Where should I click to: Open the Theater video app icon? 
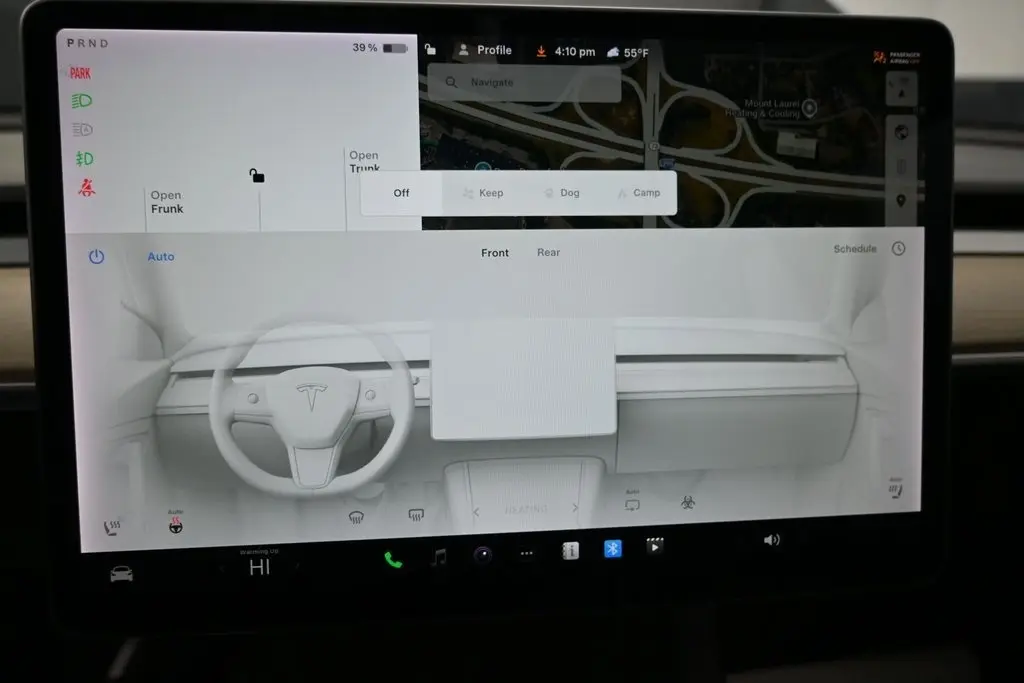pyautogui.click(x=654, y=546)
